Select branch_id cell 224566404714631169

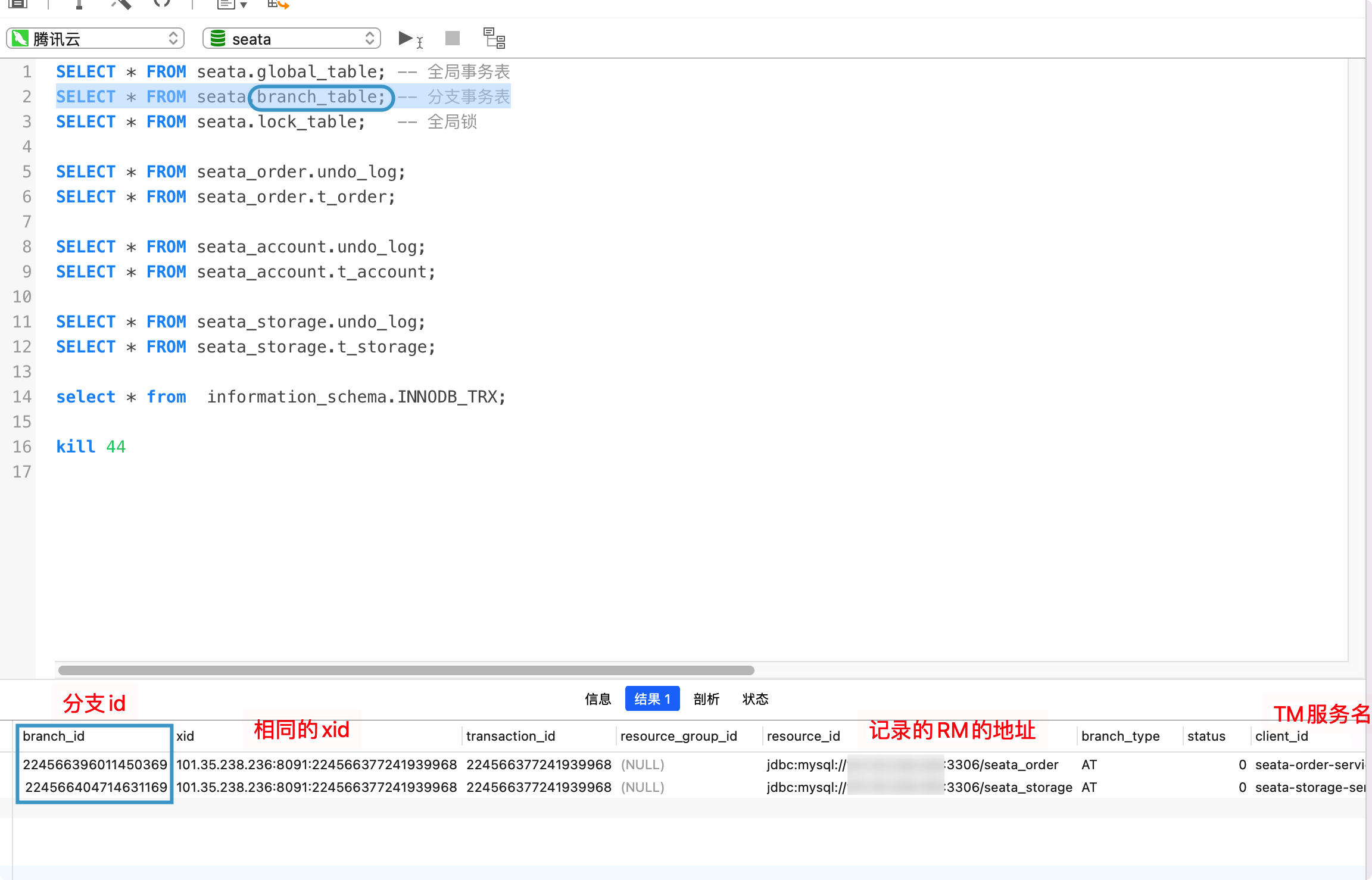[96, 787]
